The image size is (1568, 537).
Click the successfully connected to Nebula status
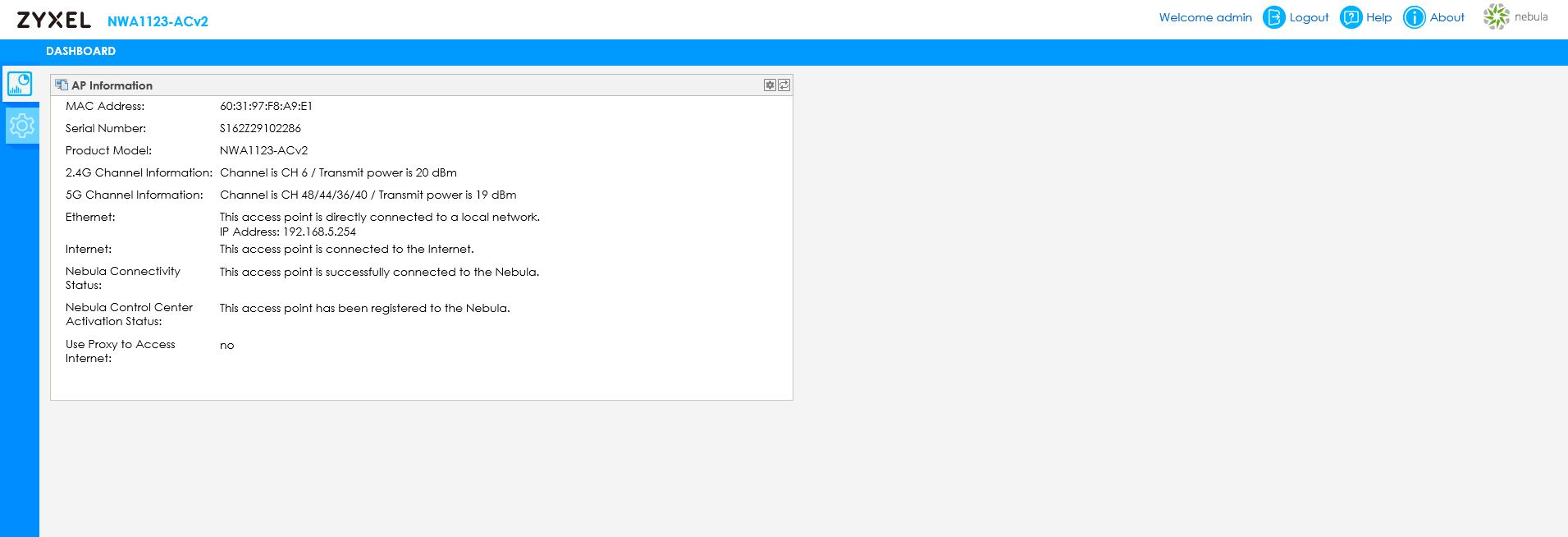tap(379, 272)
